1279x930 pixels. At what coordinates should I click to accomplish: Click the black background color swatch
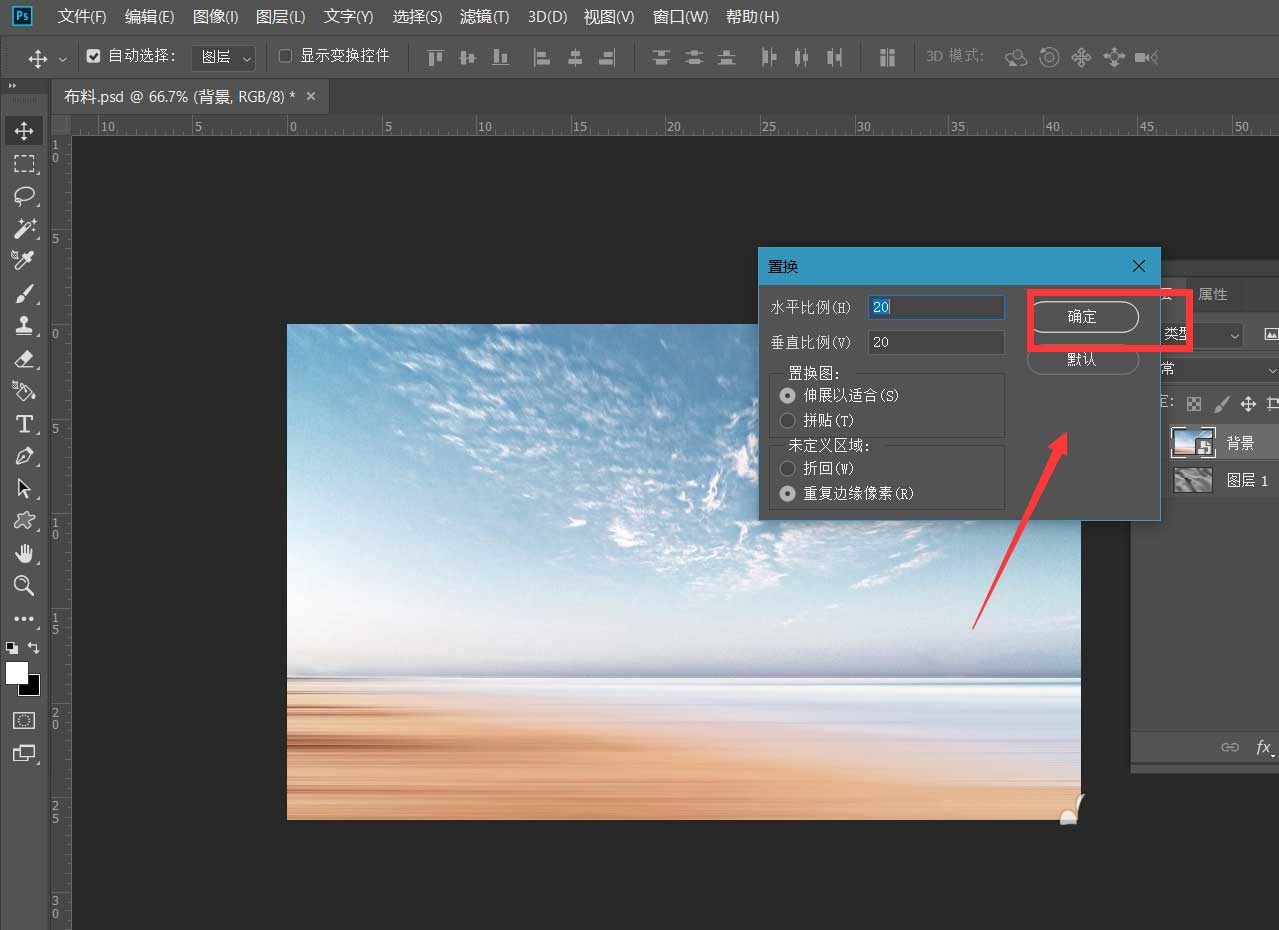34,688
